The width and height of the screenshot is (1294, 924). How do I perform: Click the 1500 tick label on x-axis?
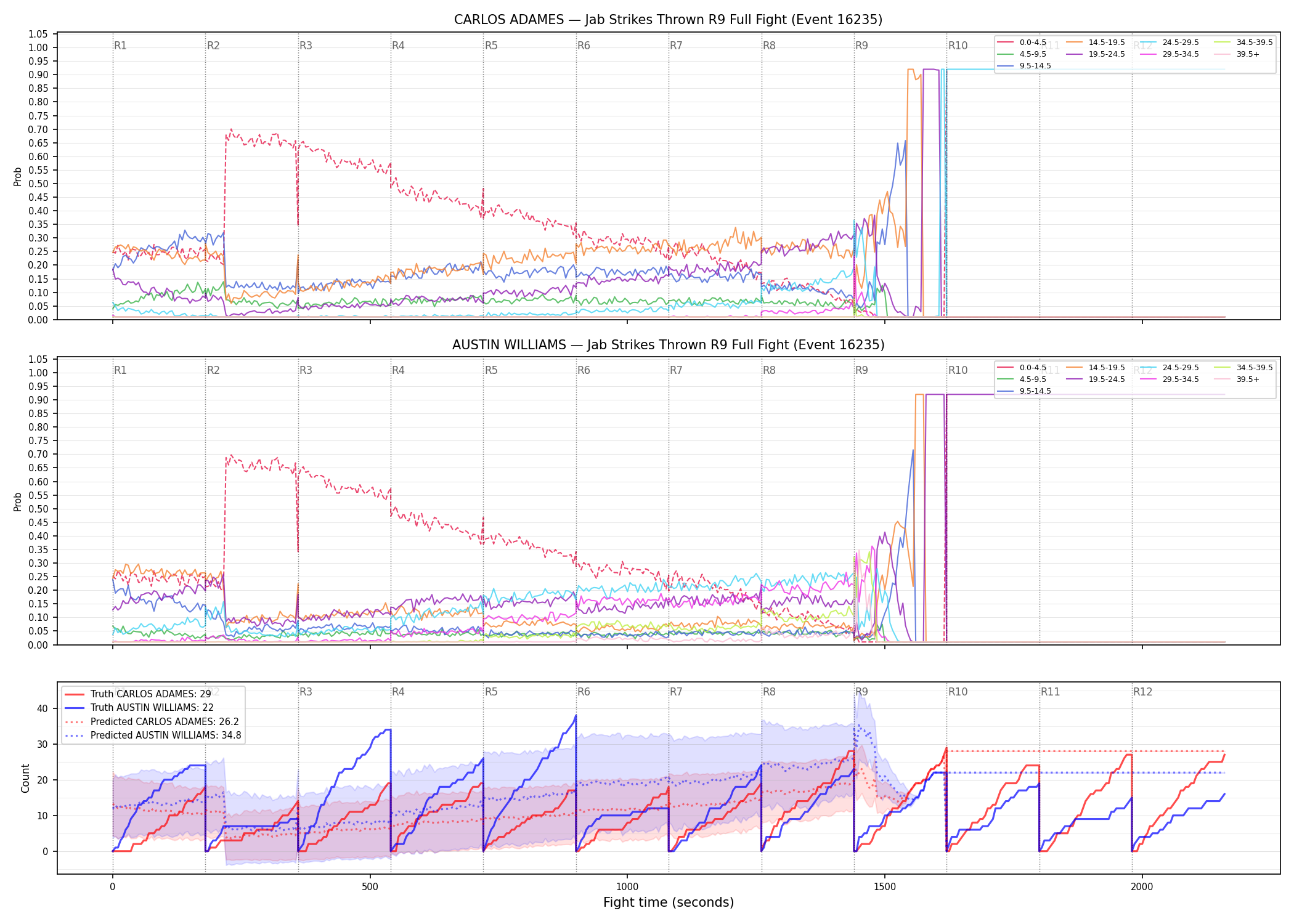click(885, 887)
